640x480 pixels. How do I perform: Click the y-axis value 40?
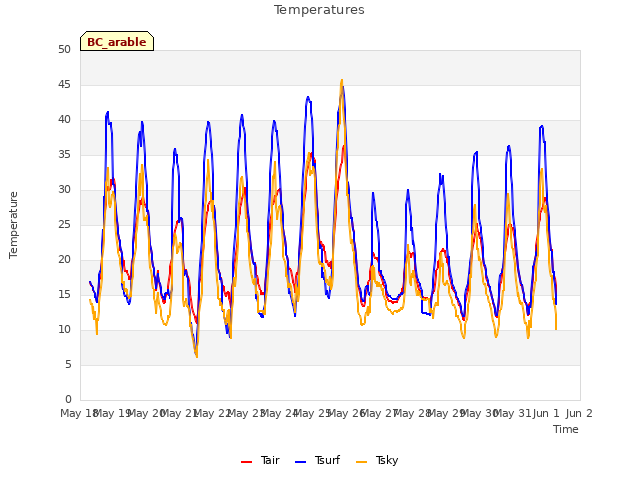pyautogui.click(x=64, y=120)
